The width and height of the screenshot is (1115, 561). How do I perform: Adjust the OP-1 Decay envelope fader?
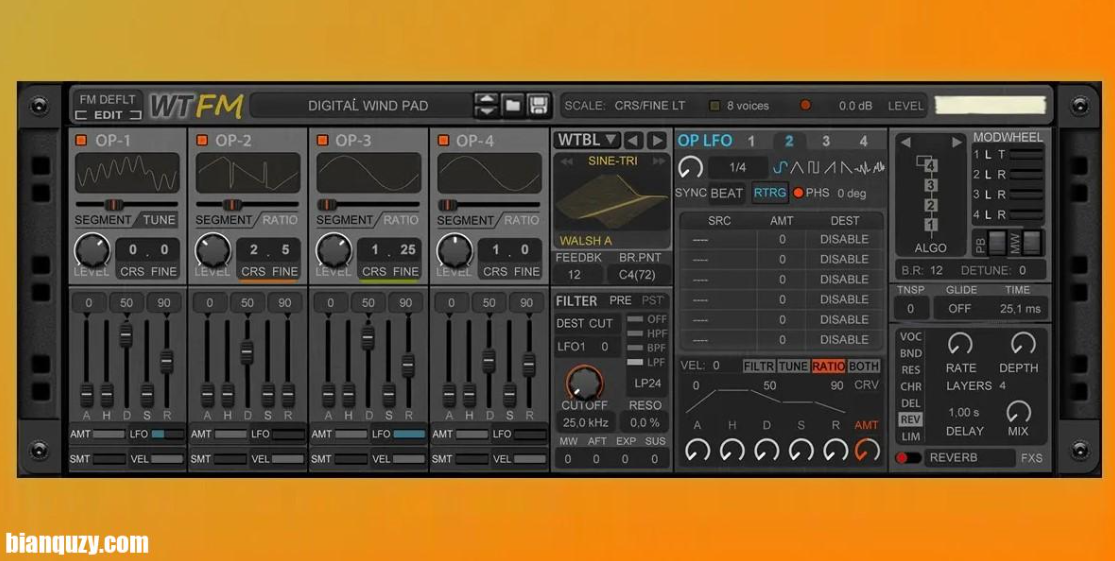click(126, 335)
